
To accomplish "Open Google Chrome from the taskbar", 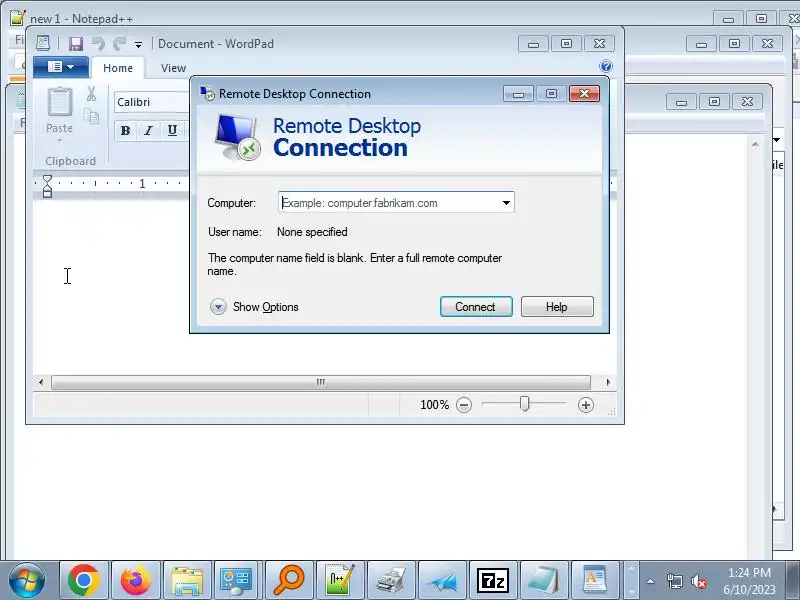I will point(84,580).
